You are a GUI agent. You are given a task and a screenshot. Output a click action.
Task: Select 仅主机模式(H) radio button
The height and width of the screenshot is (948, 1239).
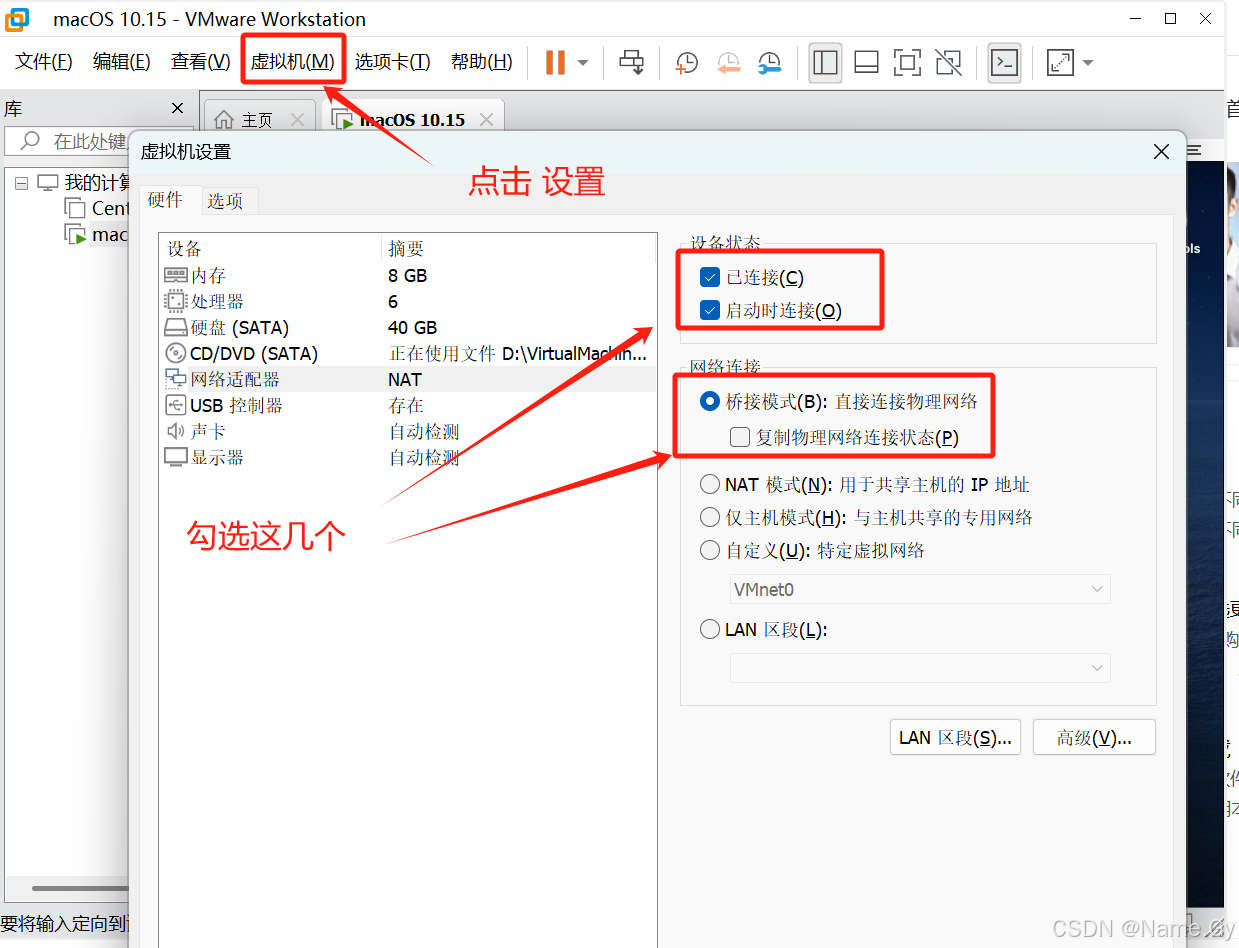point(710,517)
